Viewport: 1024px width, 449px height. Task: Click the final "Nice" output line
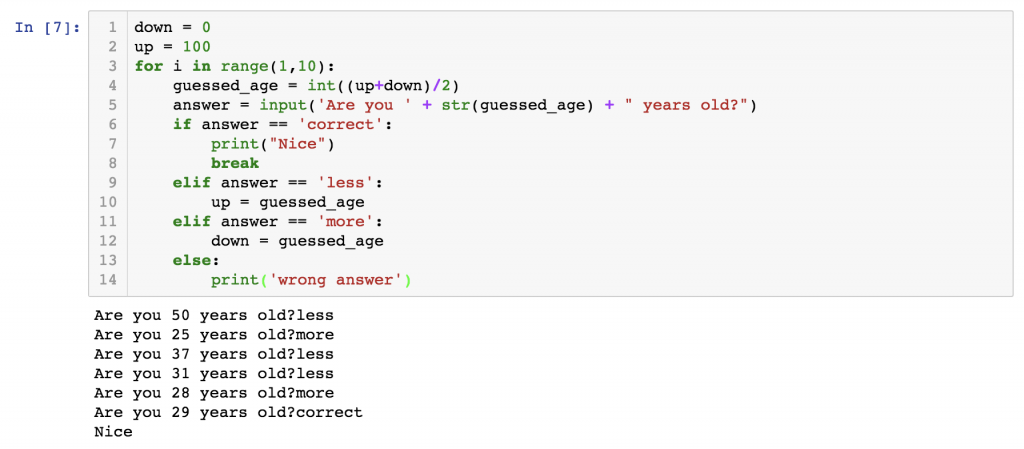coord(113,432)
